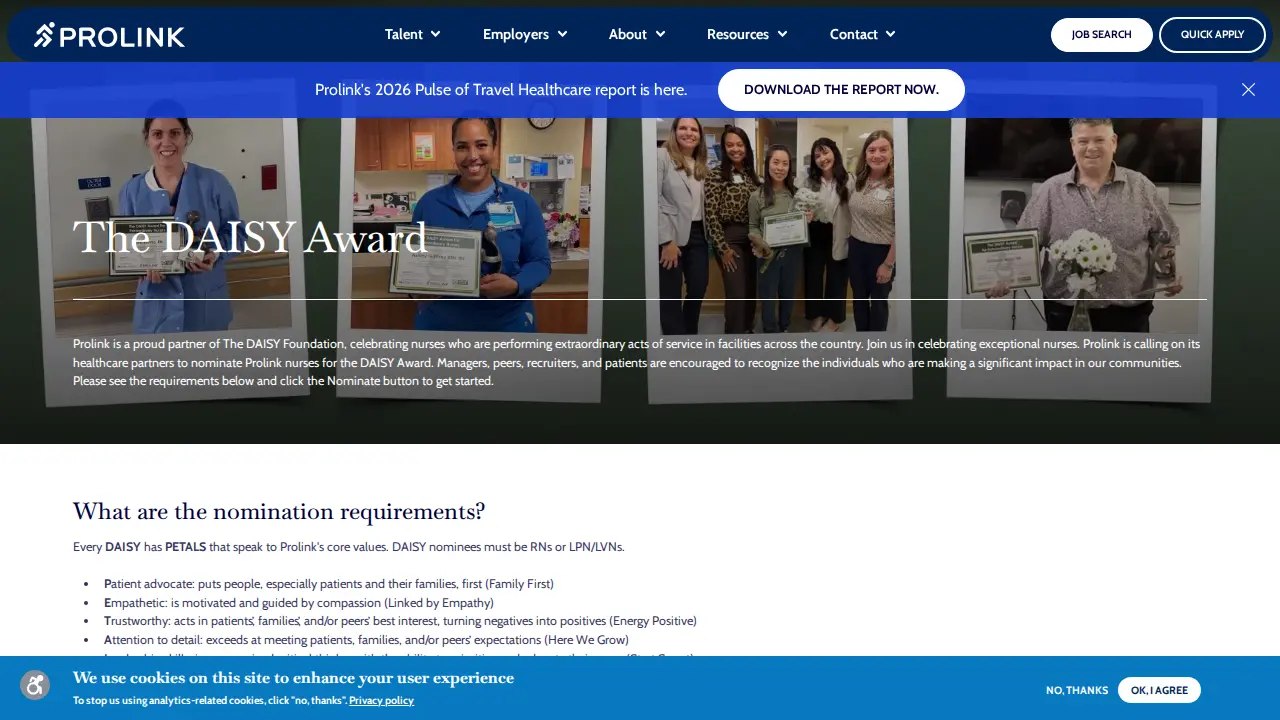Accept cookies with OK, I Agree
Viewport: 1280px width, 720px height.
[1159, 690]
